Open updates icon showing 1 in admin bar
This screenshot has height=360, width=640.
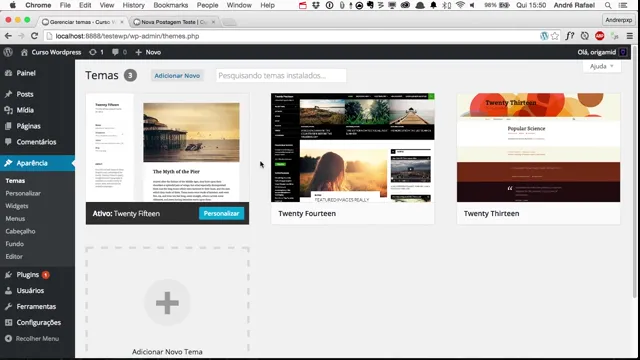(96, 52)
